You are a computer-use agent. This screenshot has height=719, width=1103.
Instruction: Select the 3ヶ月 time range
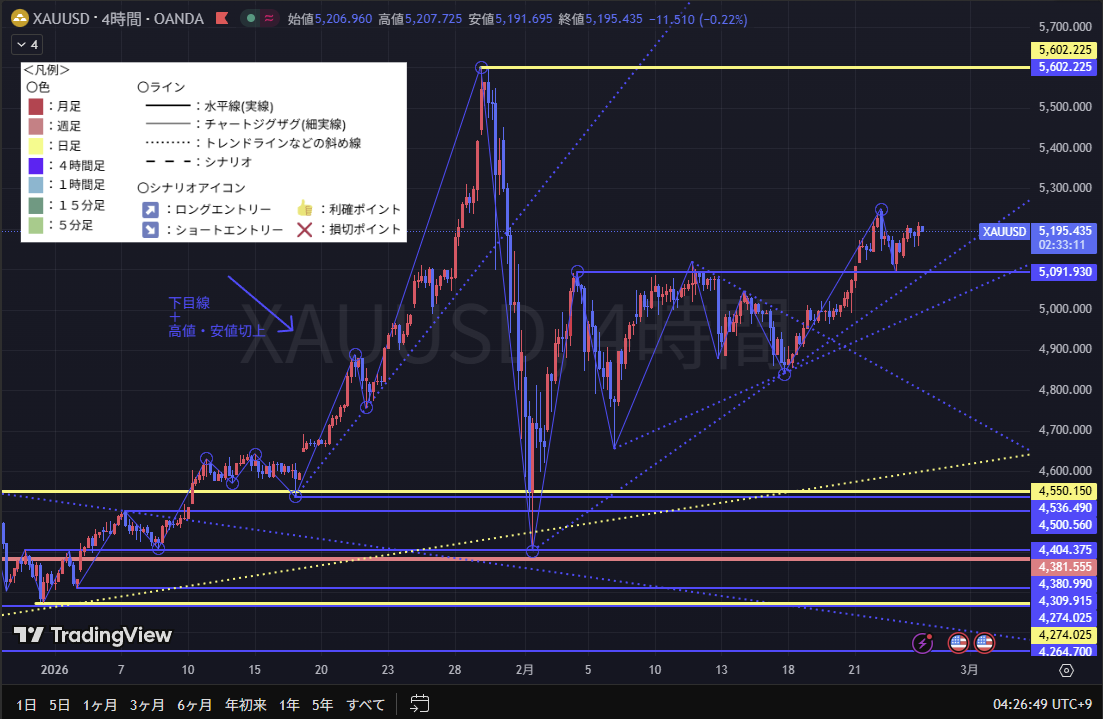point(147,704)
